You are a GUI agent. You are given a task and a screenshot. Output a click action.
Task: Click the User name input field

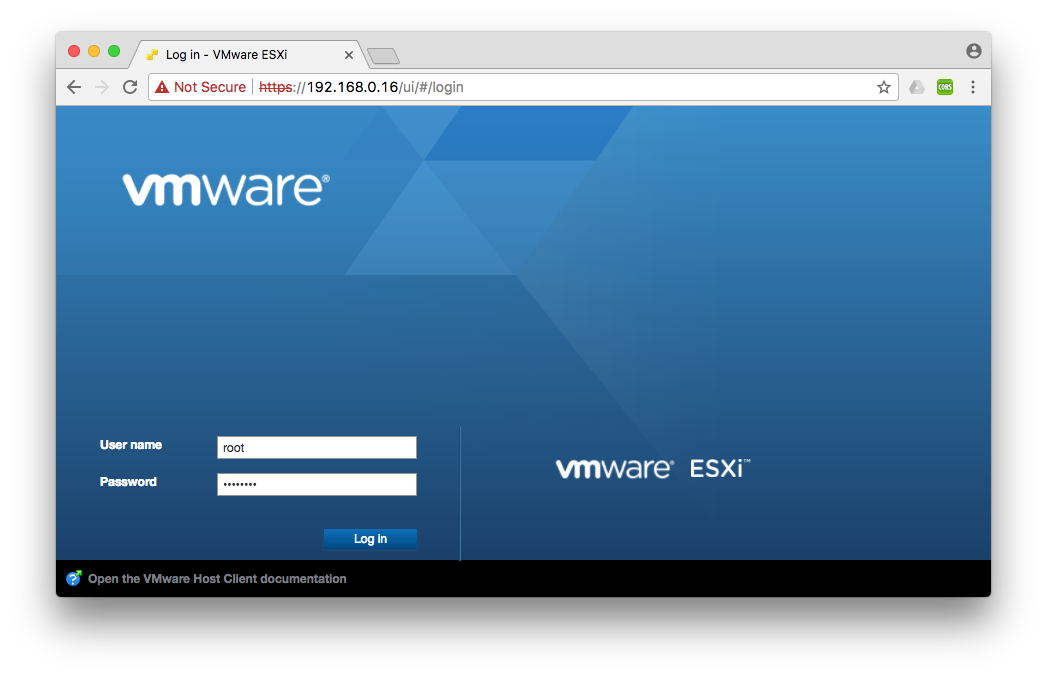coord(317,447)
